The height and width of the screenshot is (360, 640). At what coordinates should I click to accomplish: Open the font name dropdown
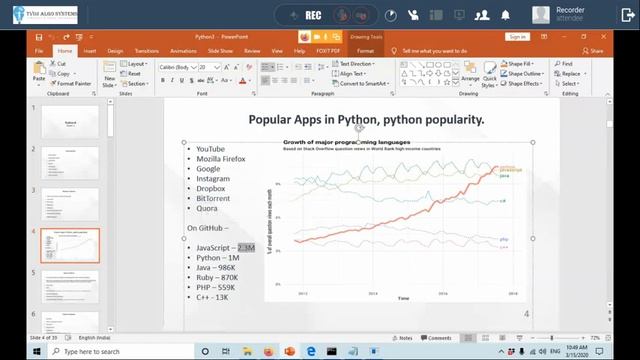pos(194,67)
